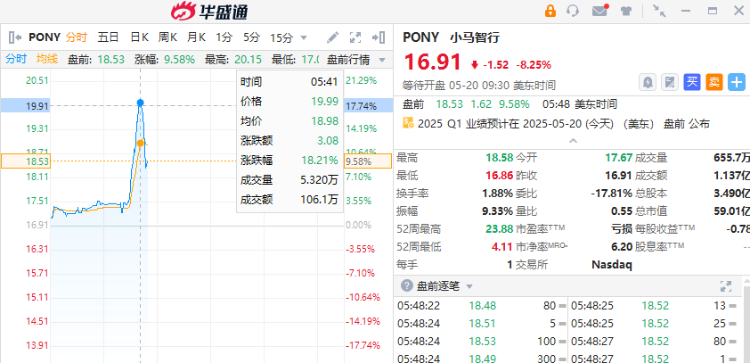This screenshot has width=750, height=363.
Task: Add PONY to watchlist plus button
Action: point(737,82)
